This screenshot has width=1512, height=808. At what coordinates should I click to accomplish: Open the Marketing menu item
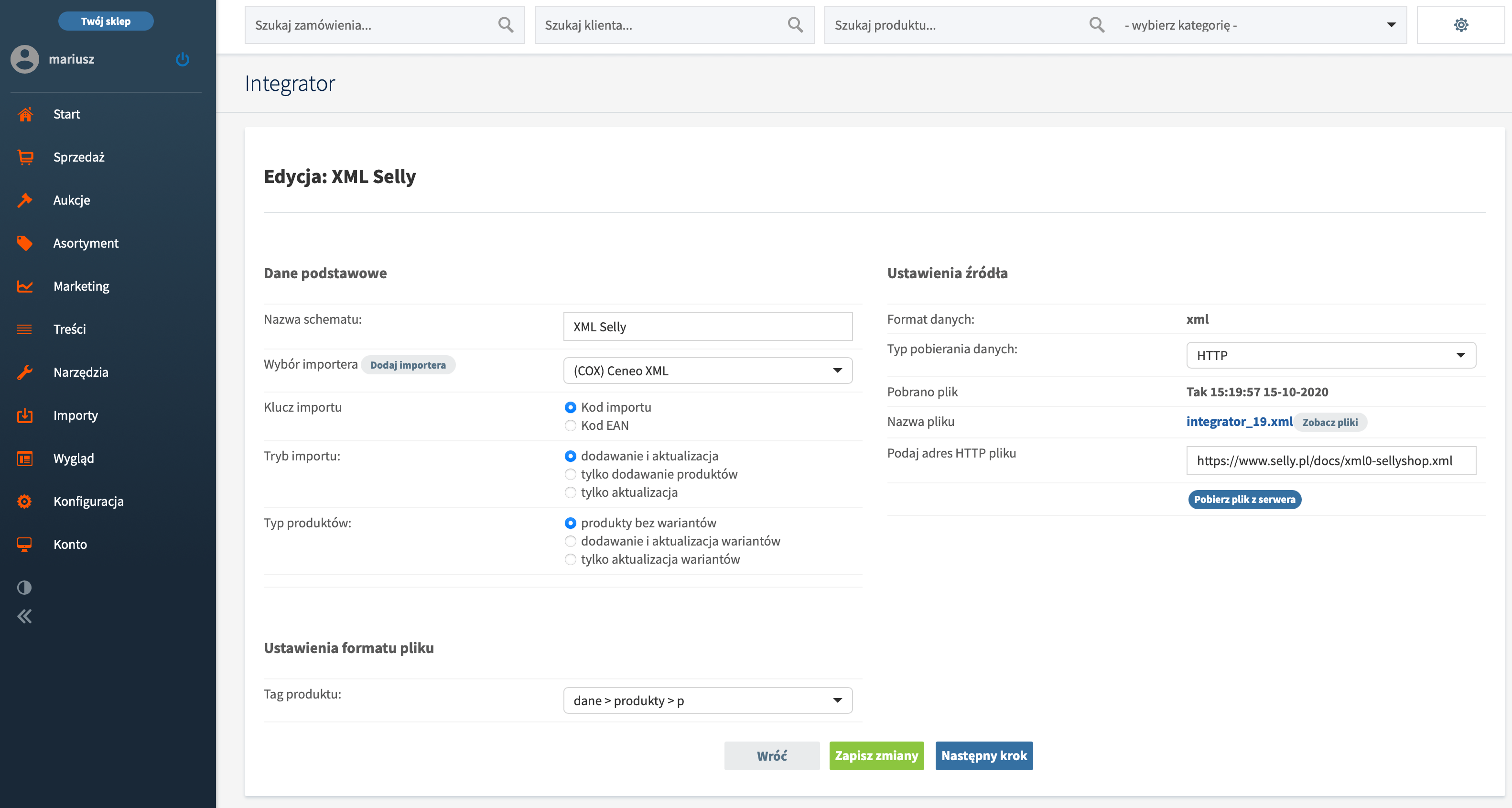pyautogui.click(x=81, y=286)
